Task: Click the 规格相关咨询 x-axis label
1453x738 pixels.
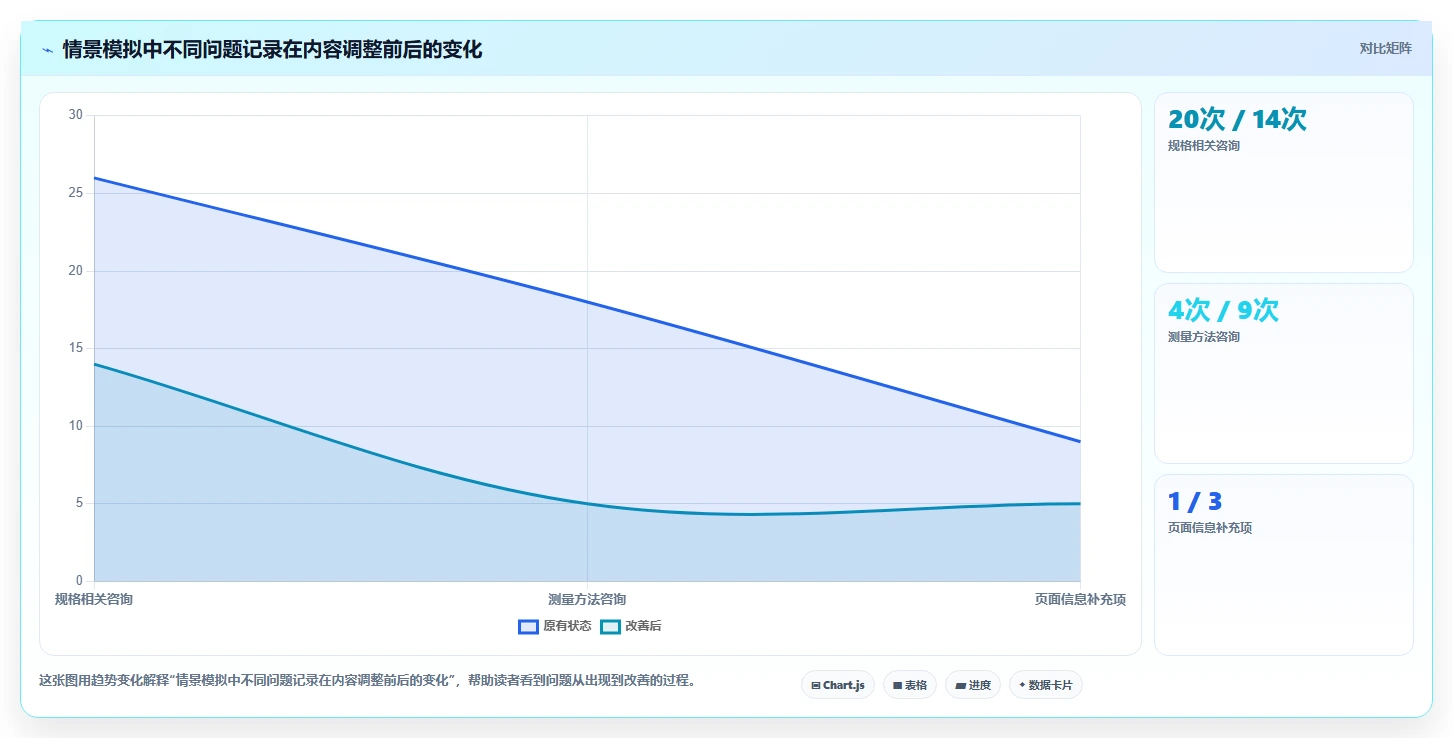Action: [x=94, y=599]
